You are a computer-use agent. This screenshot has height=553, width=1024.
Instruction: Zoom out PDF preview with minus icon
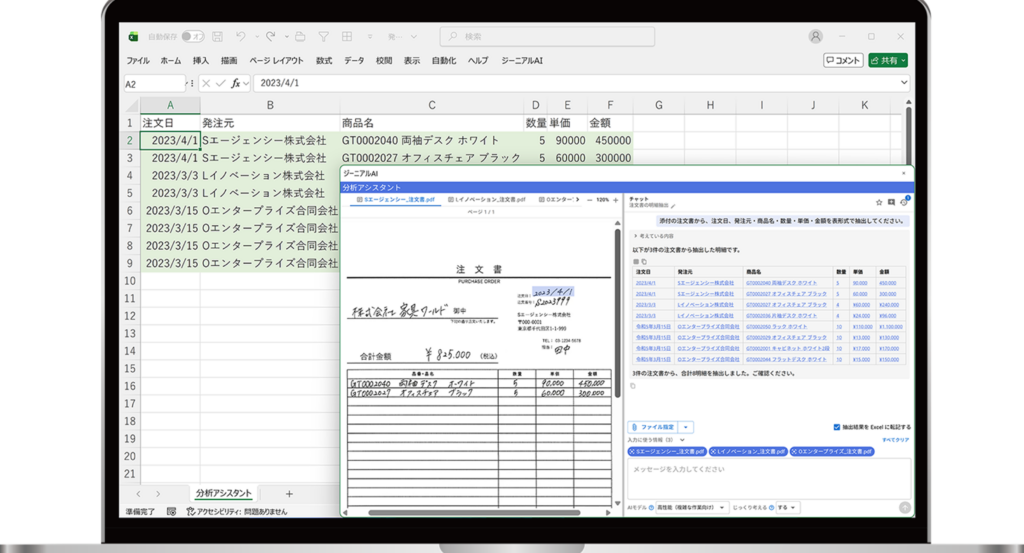(590, 200)
